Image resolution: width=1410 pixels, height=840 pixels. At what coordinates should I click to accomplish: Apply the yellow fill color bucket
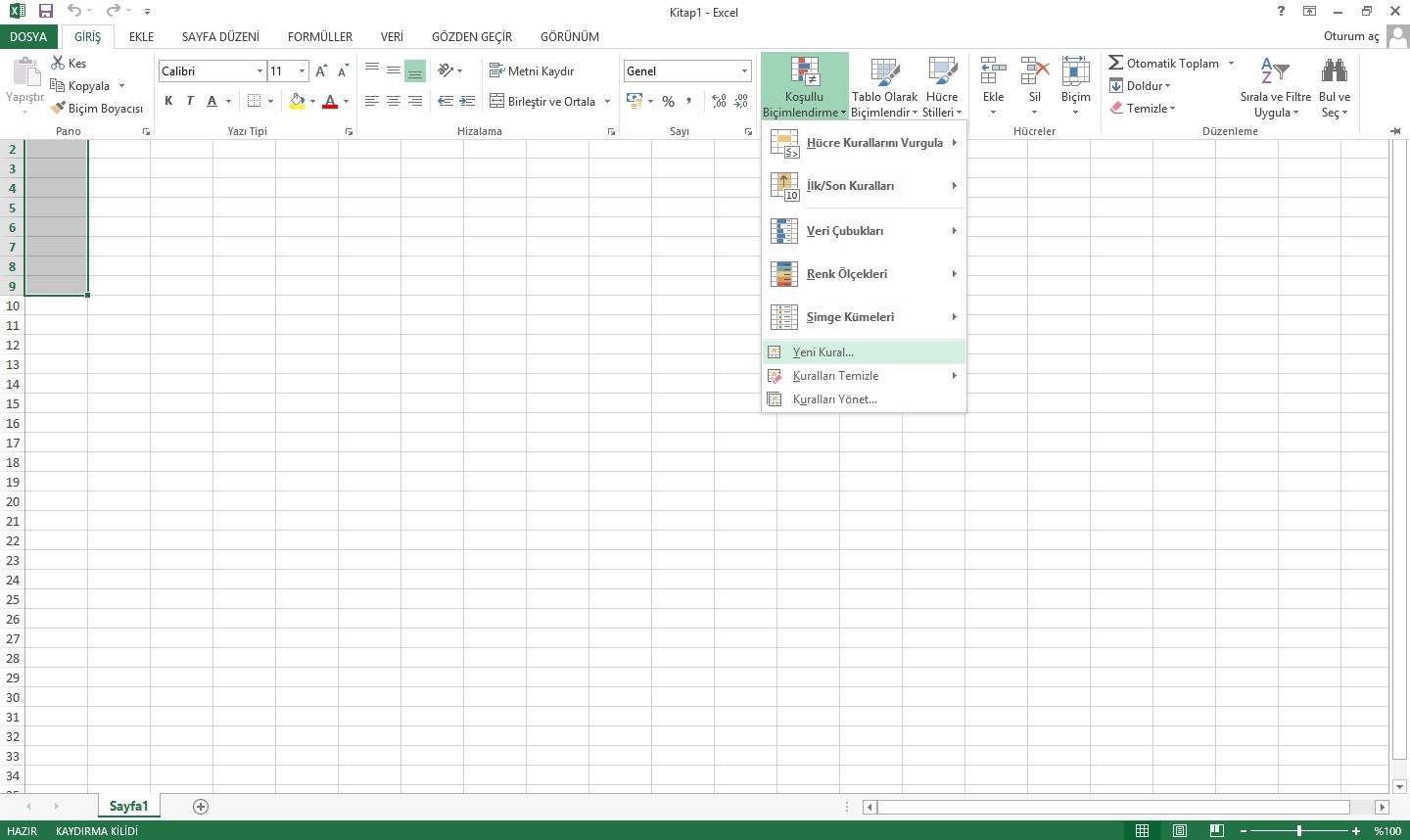coord(298,101)
